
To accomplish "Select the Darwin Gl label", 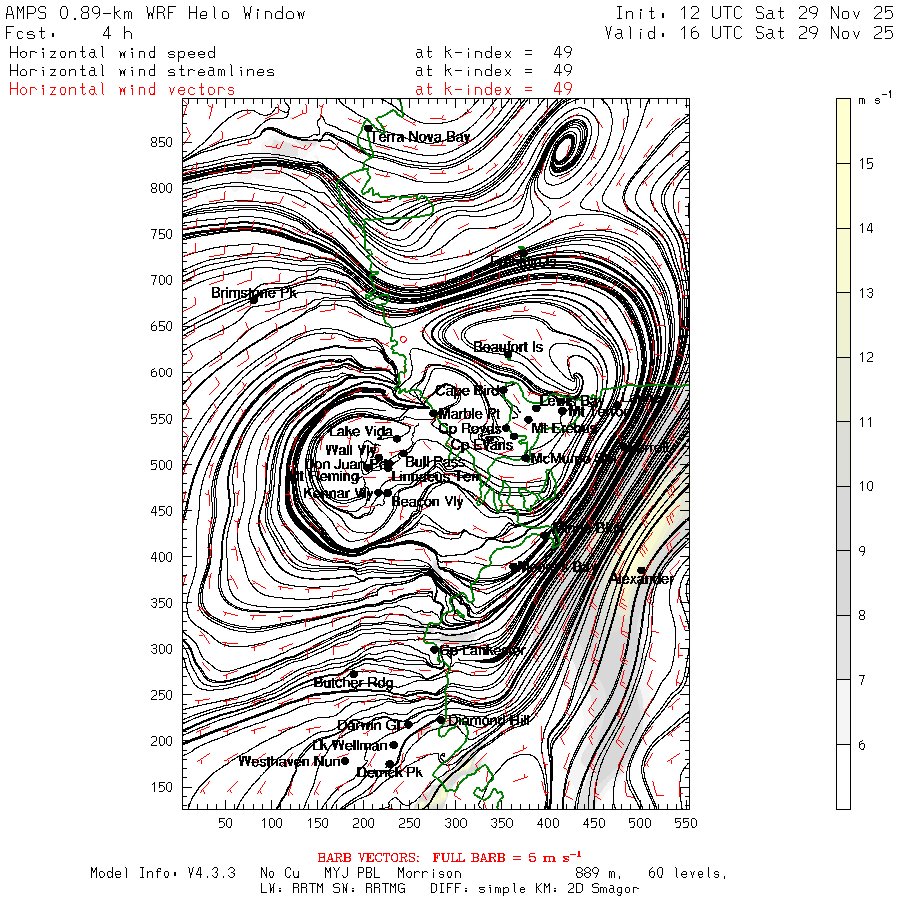I will 370,725.
